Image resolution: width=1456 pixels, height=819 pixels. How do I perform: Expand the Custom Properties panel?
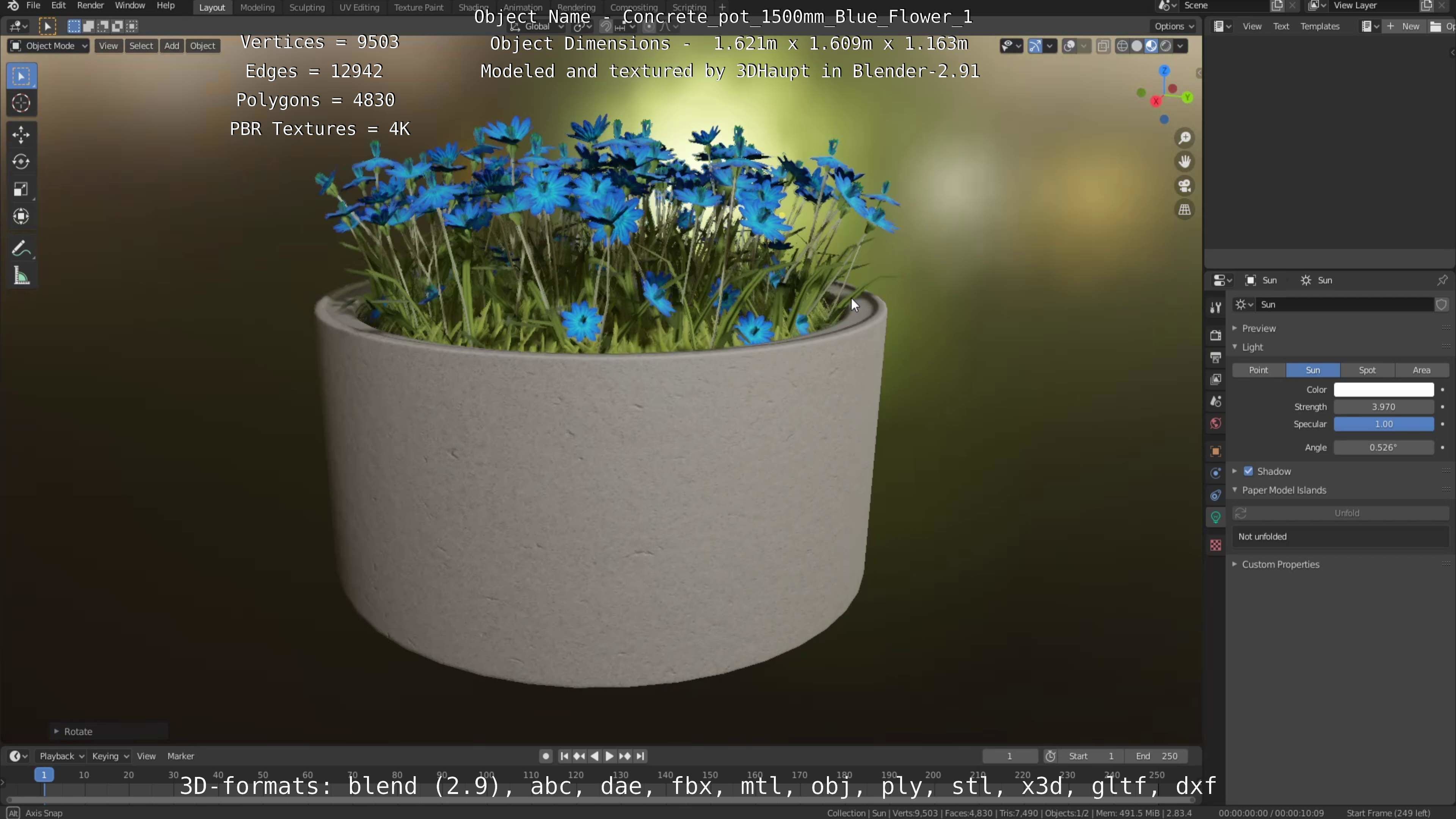click(x=1280, y=564)
